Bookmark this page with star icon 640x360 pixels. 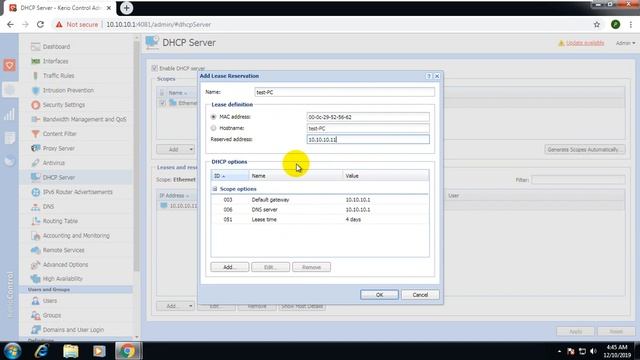(x=597, y=24)
